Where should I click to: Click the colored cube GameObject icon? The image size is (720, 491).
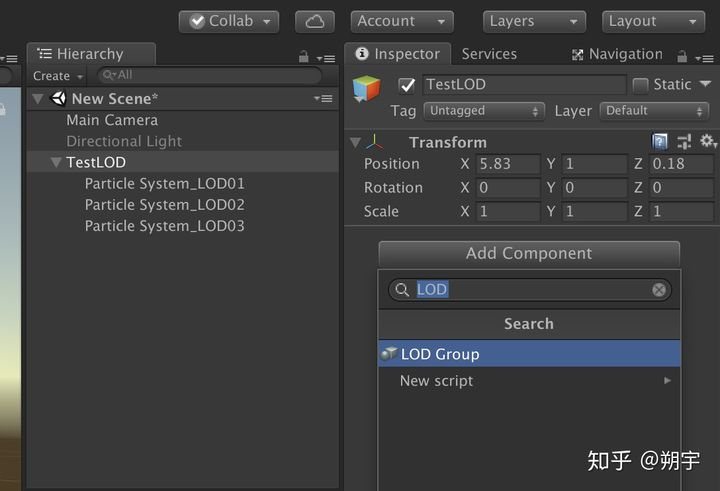pyautogui.click(x=366, y=89)
